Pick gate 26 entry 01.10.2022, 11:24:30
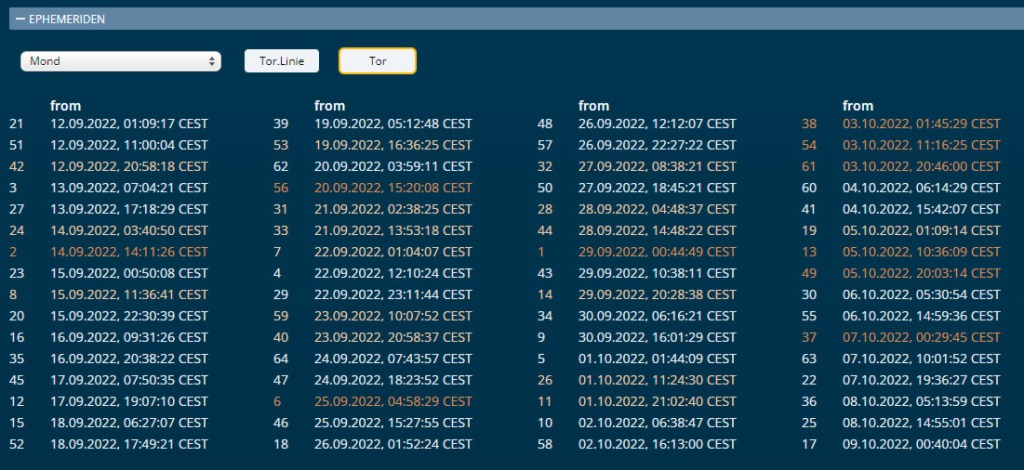The height and width of the screenshot is (470, 1024). pyautogui.click(x=657, y=379)
